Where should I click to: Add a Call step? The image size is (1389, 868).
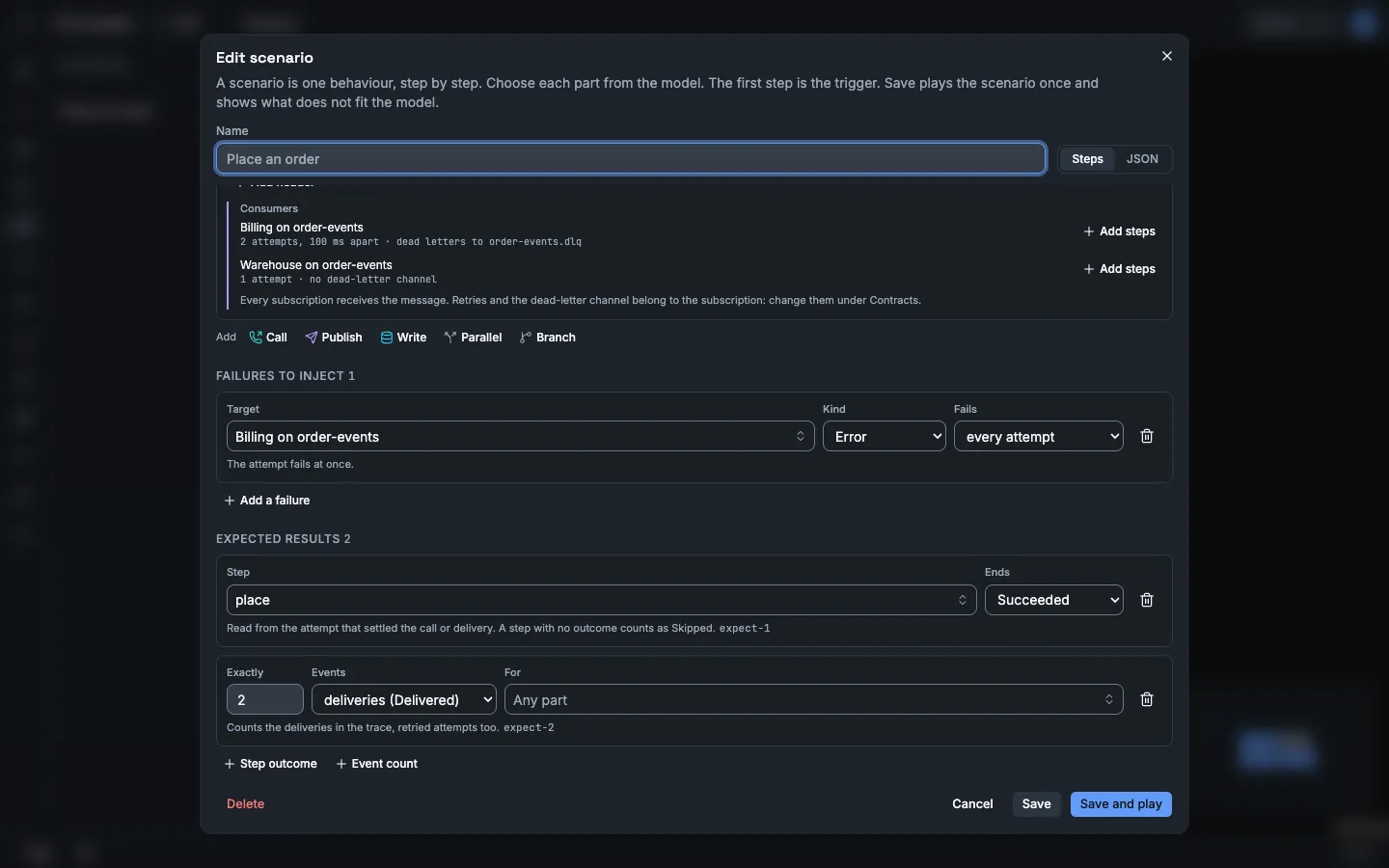coord(268,338)
